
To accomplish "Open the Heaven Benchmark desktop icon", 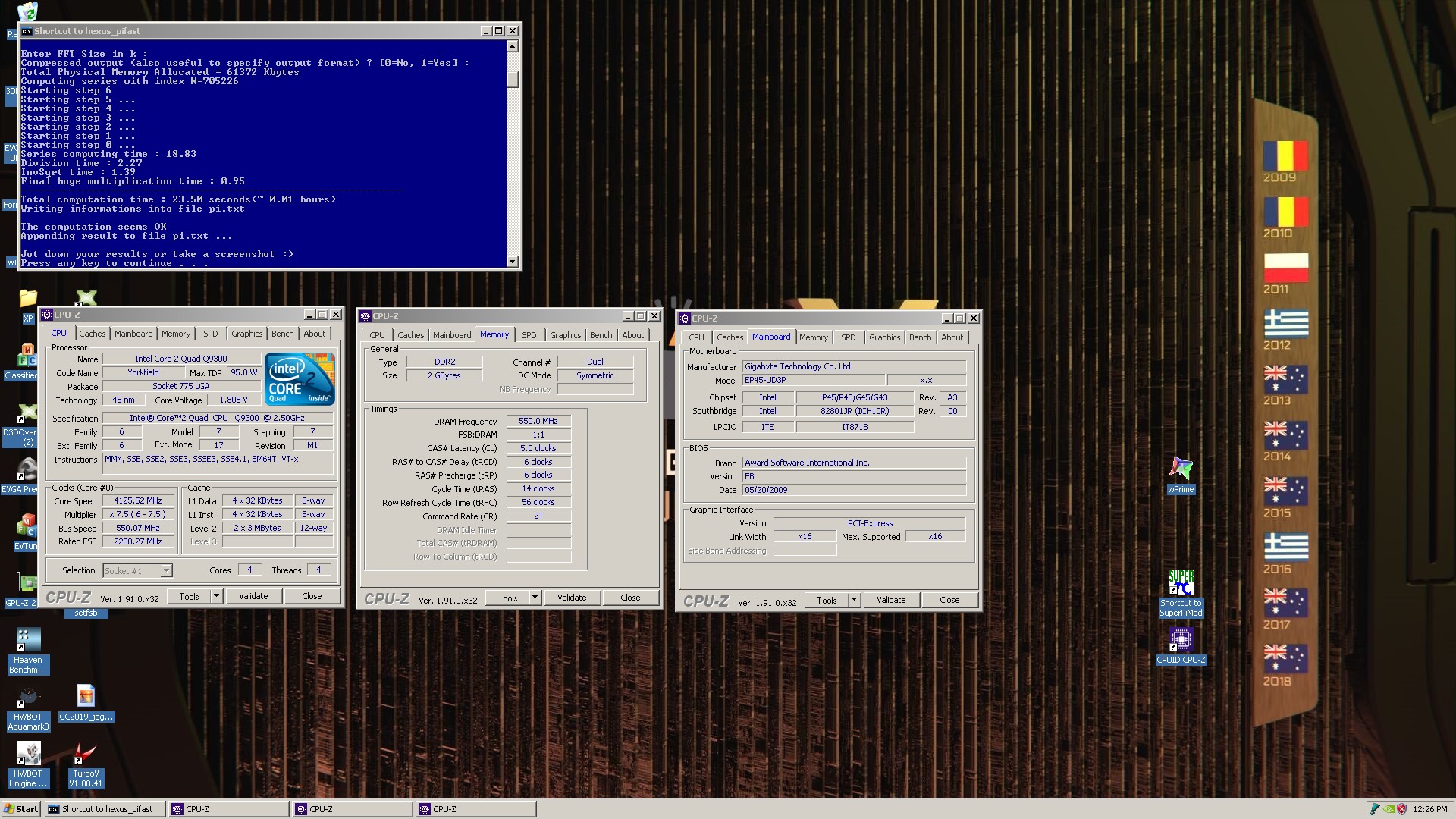I will 28,651.
